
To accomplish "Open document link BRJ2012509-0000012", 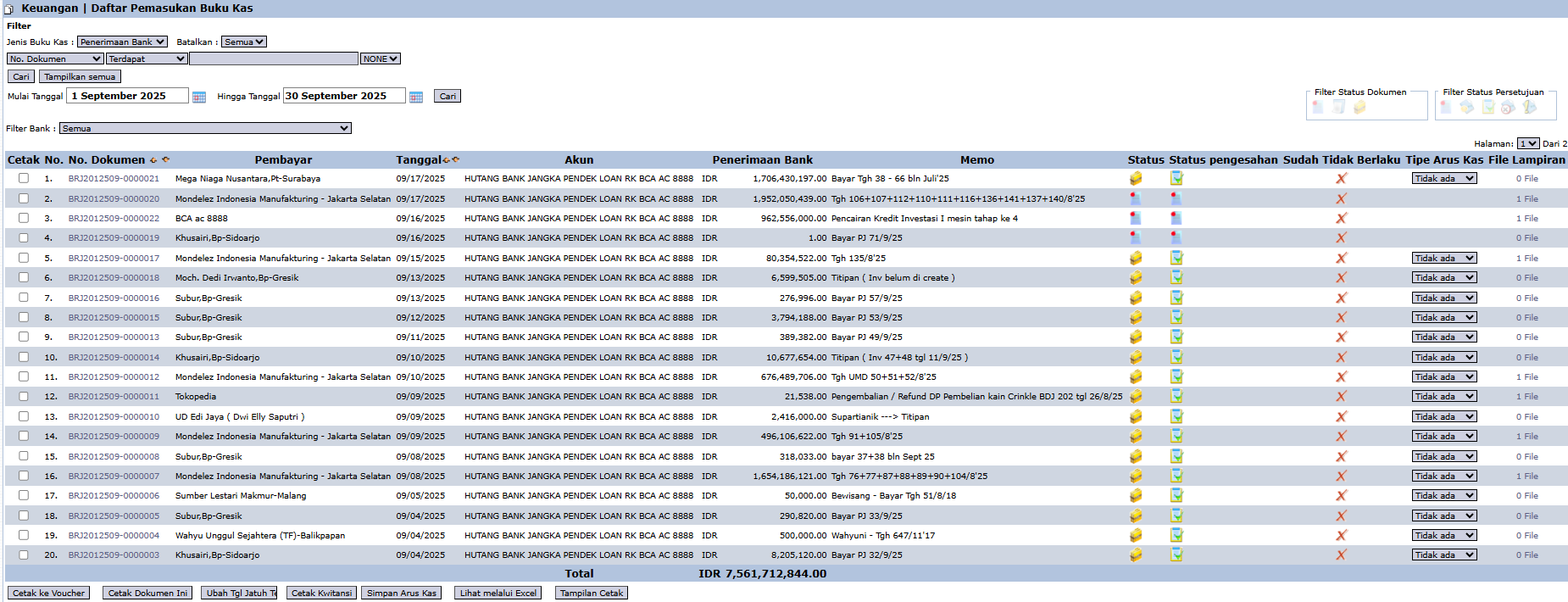I will 114,376.
